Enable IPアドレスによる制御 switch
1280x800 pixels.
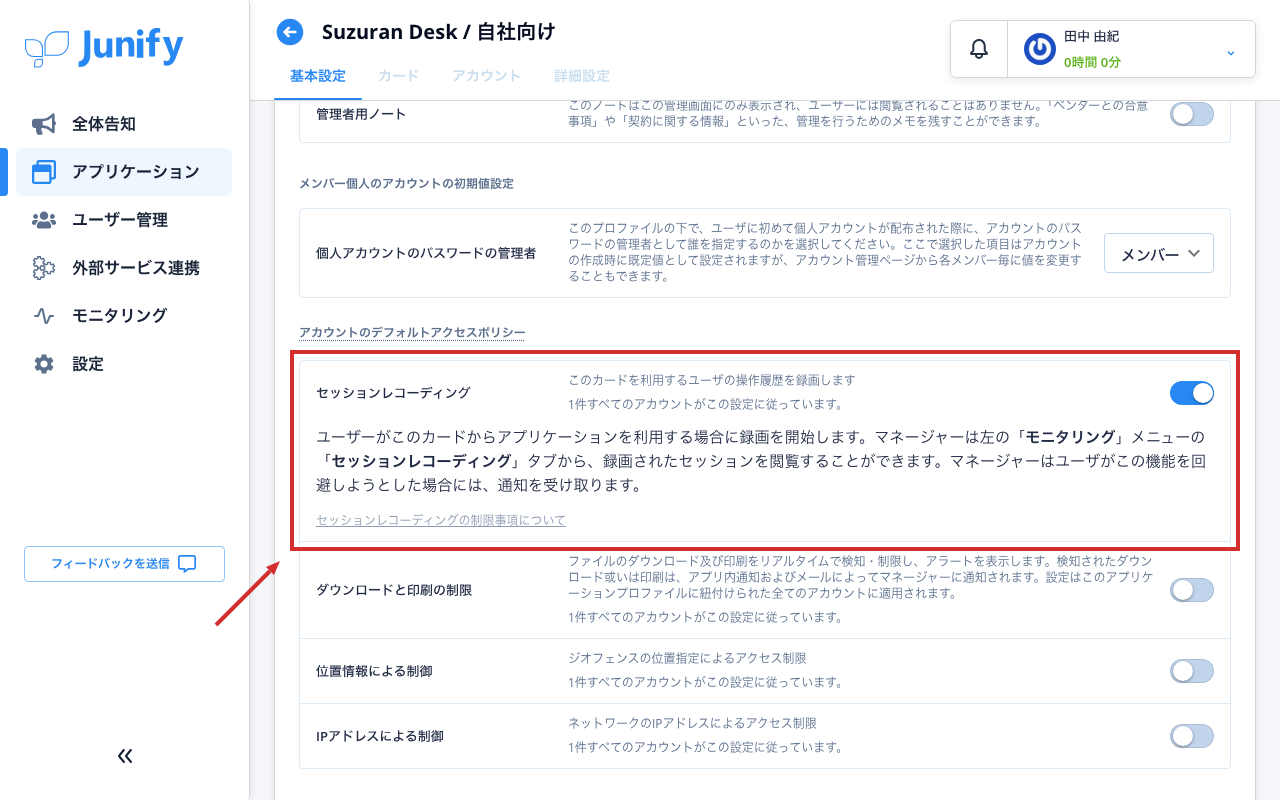(x=1192, y=736)
